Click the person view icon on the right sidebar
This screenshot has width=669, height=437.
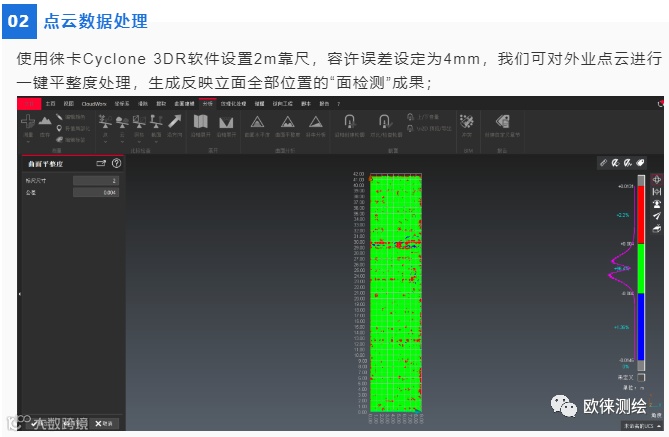[657, 204]
